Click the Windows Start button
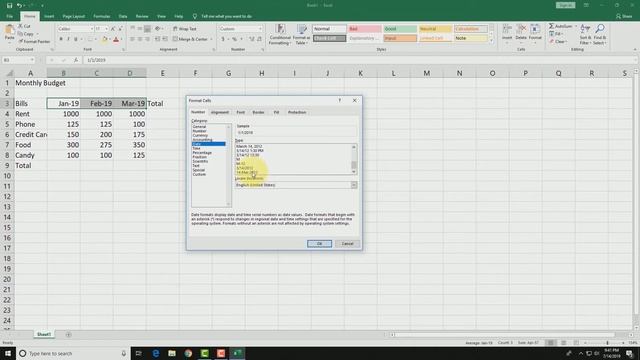 click(x=8, y=353)
